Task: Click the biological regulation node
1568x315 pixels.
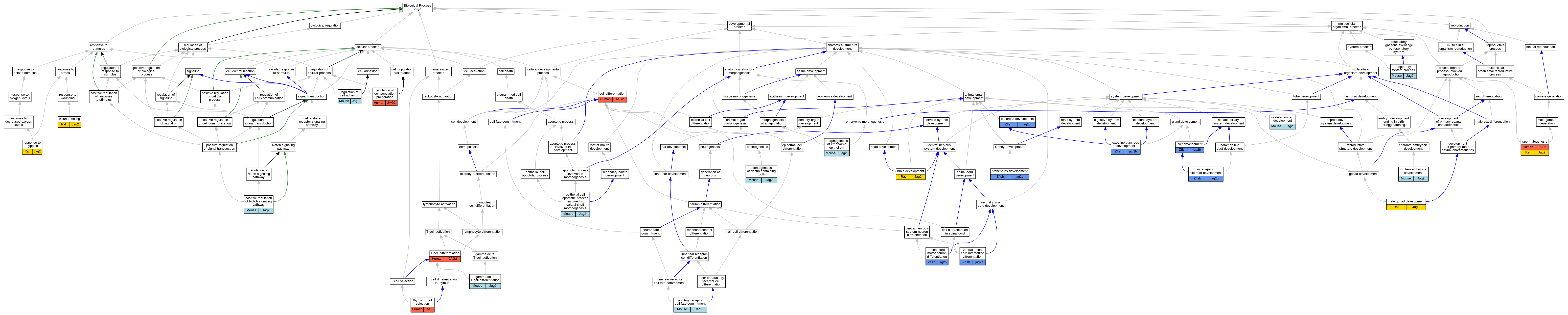Action: [x=325, y=25]
